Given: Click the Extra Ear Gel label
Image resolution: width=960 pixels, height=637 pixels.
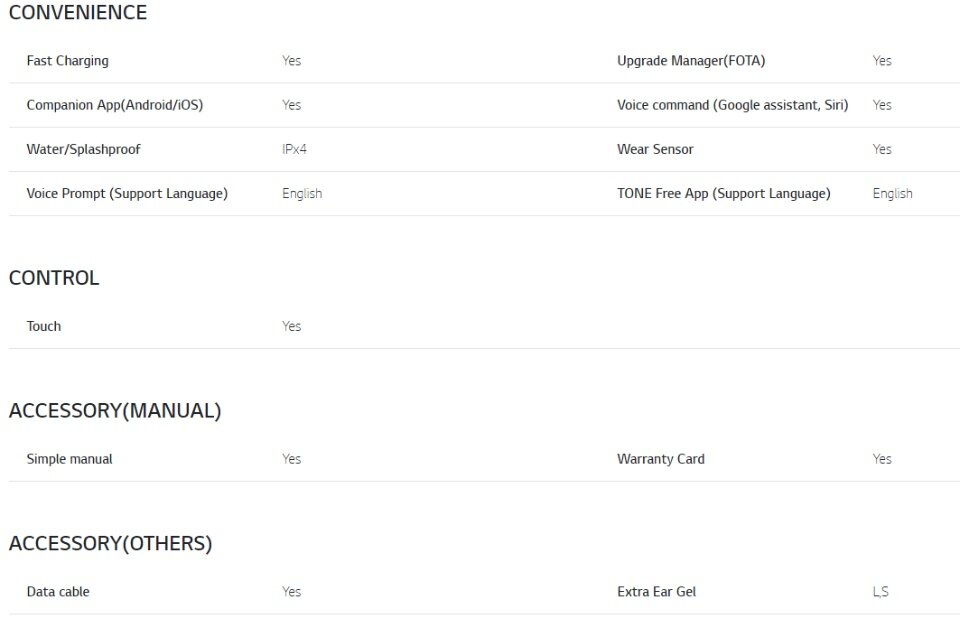Looking at the screenshot, I should (656, 592).
